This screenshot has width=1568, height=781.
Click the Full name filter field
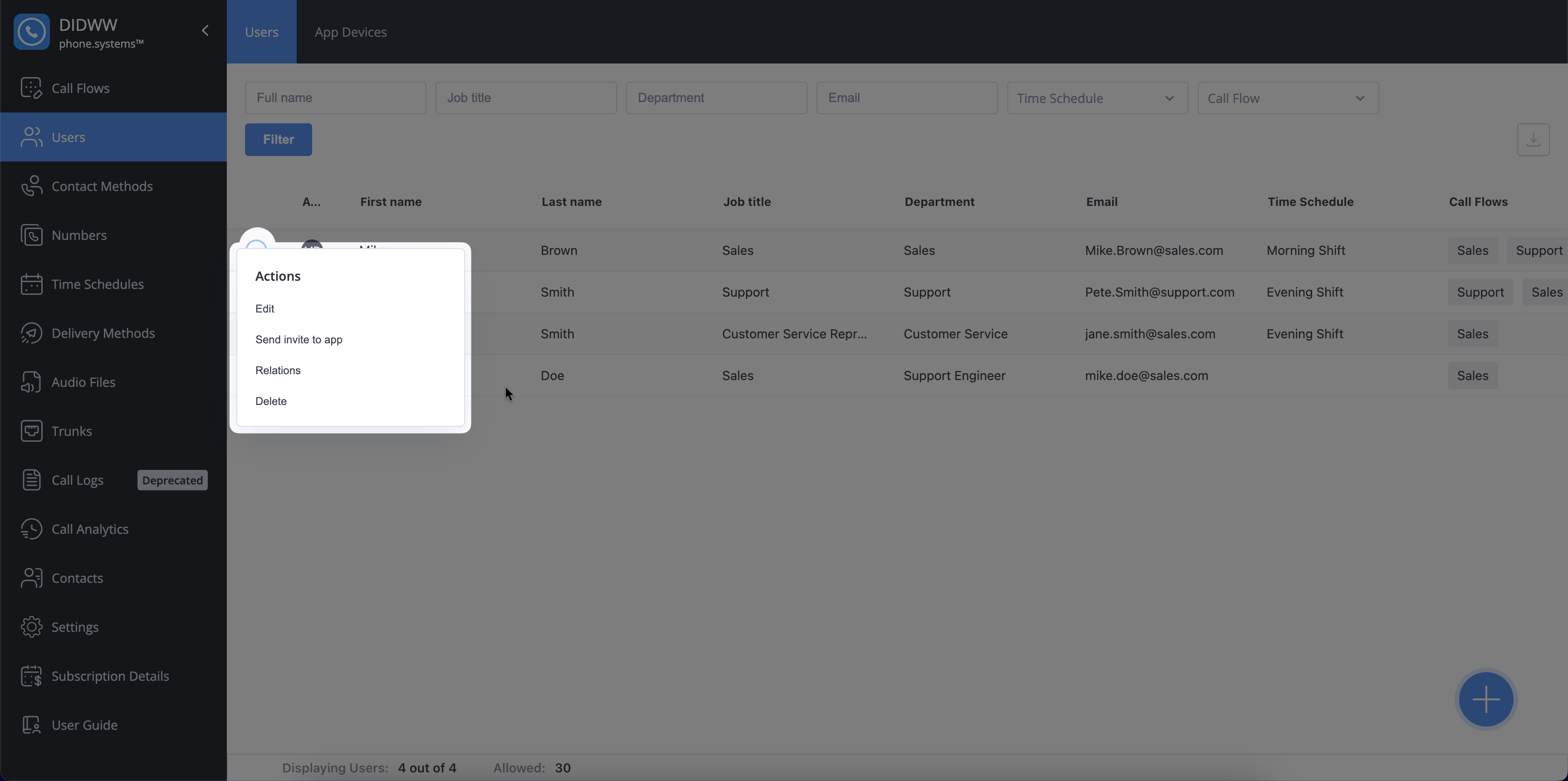[335, 98]
